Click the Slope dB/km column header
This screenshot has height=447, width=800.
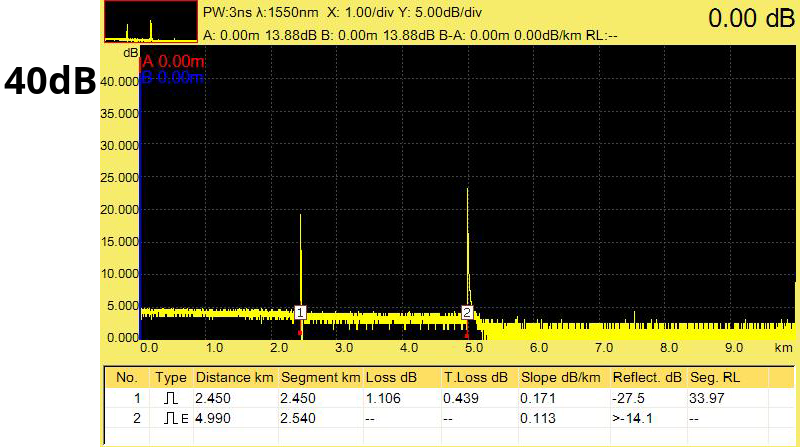tap(560, 378)
